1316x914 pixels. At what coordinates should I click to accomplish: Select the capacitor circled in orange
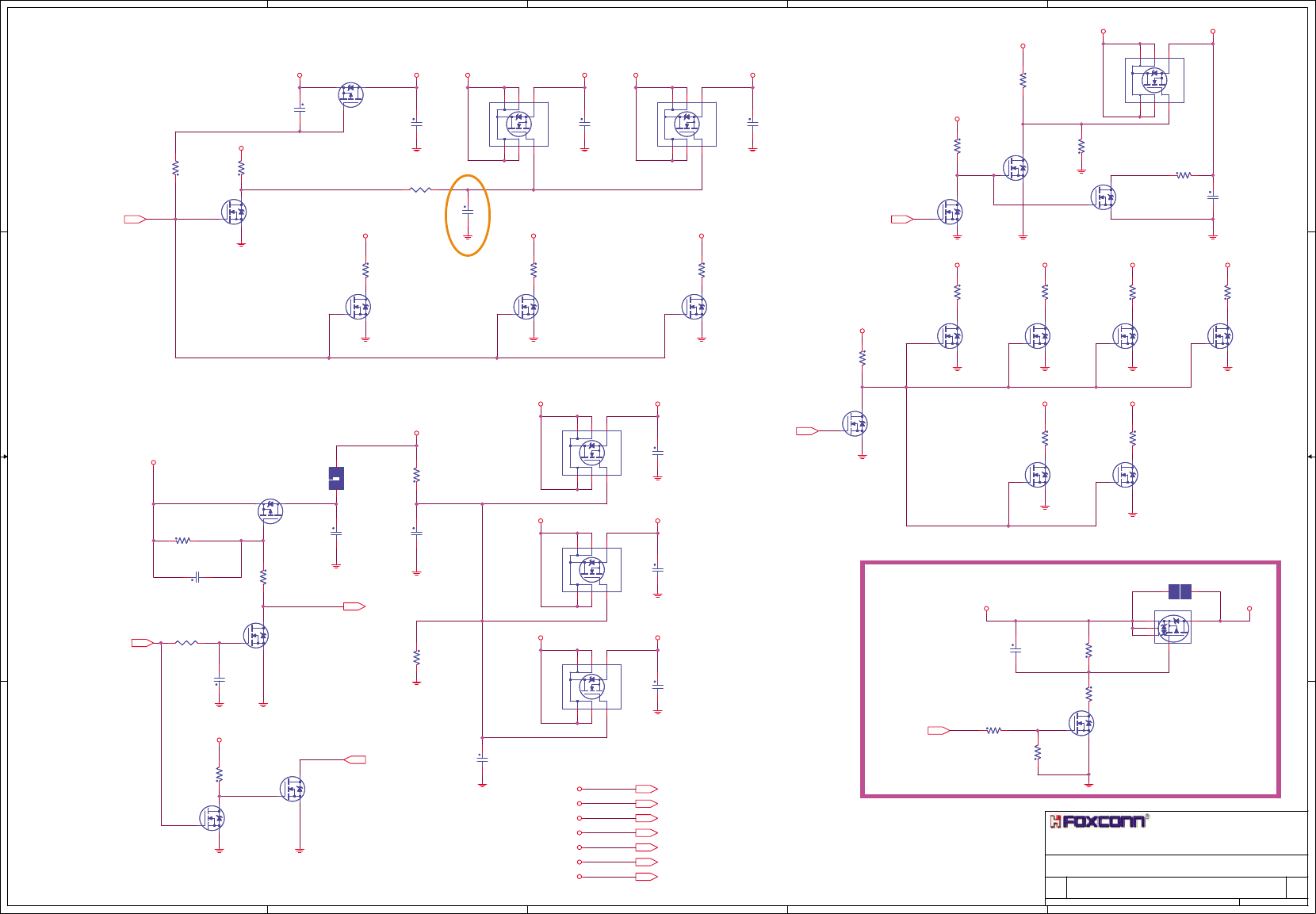[x=468, y=212]
